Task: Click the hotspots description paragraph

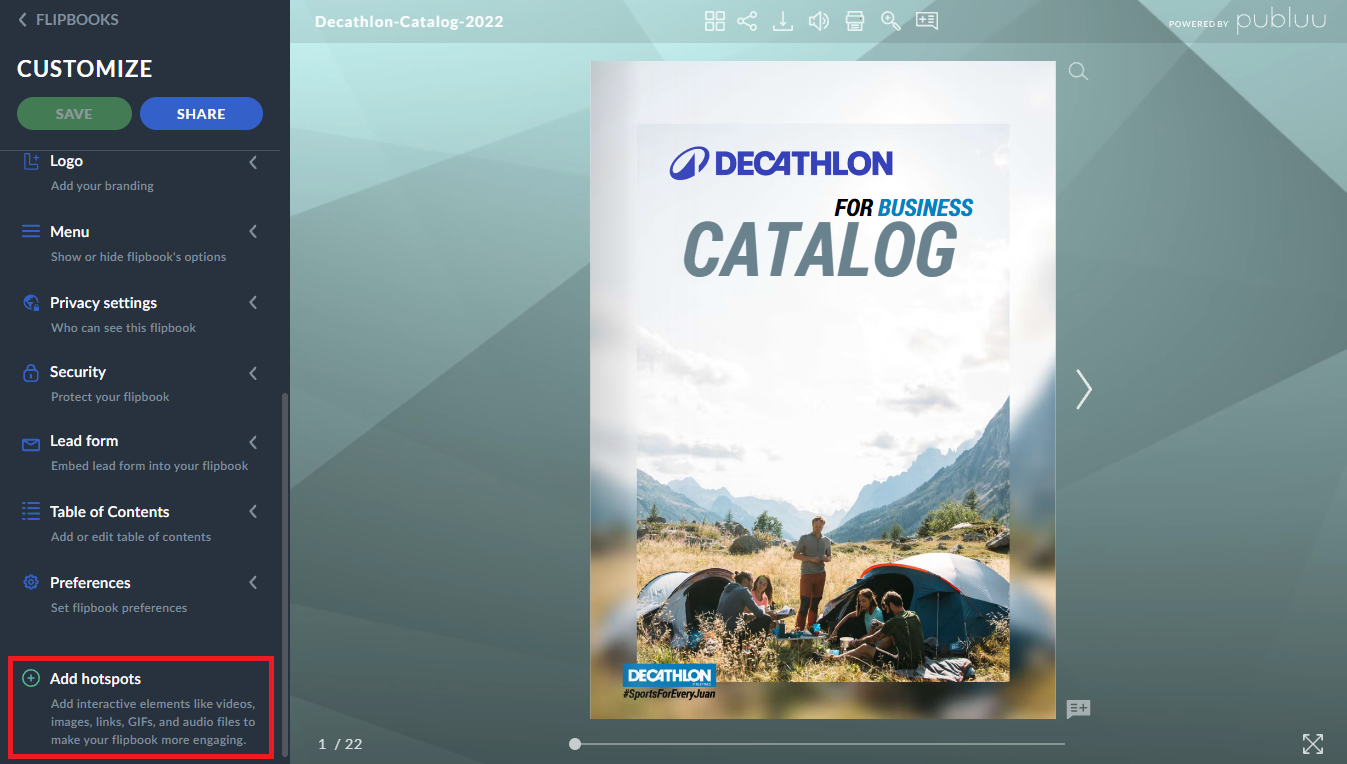Action: [x=153, y=723]
